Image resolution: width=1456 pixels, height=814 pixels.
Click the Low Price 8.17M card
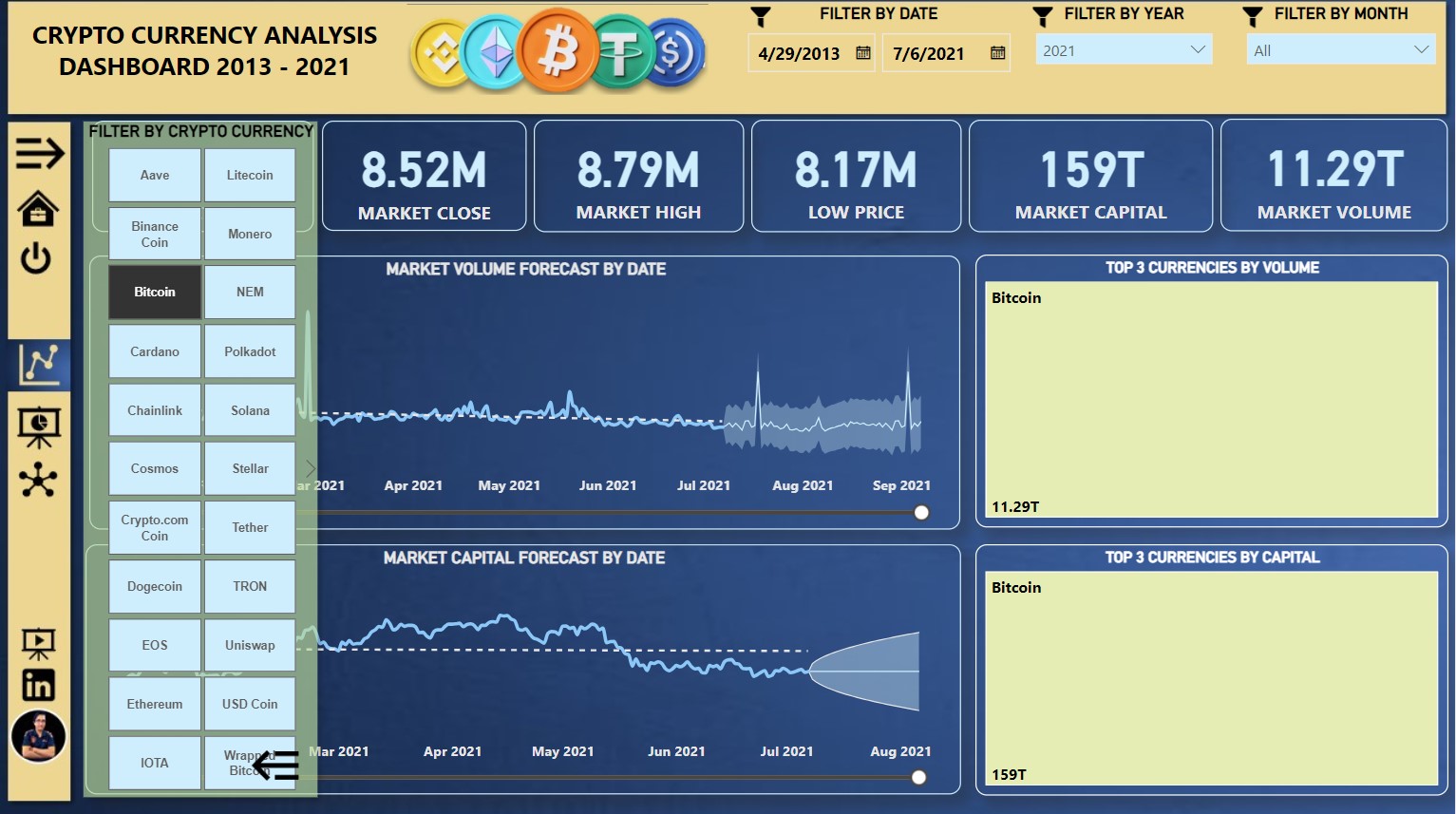point(856,176)
